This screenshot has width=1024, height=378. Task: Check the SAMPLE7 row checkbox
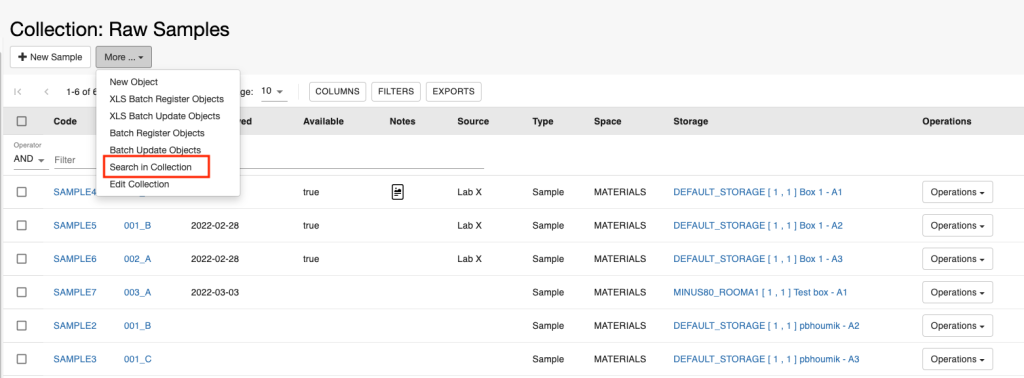click(22, 292)
